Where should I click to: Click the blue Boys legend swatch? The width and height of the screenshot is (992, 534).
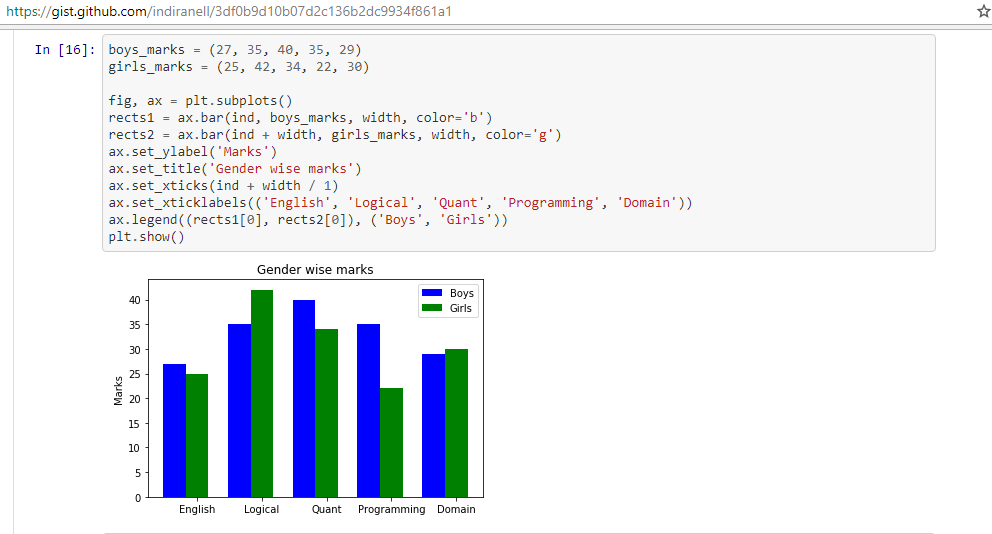point(432,293)
